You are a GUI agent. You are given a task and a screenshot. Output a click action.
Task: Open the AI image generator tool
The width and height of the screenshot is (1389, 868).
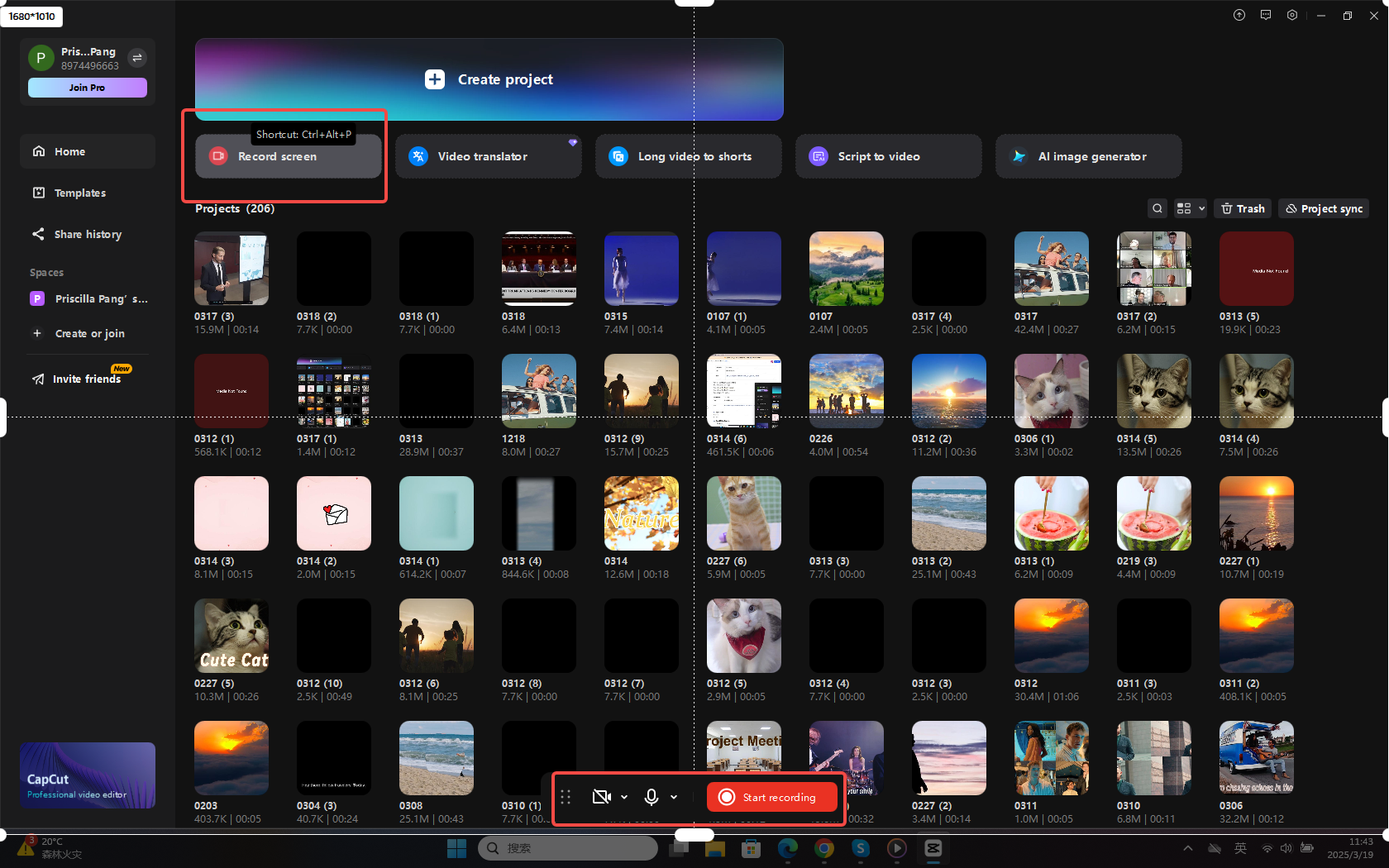[1089, 156]
